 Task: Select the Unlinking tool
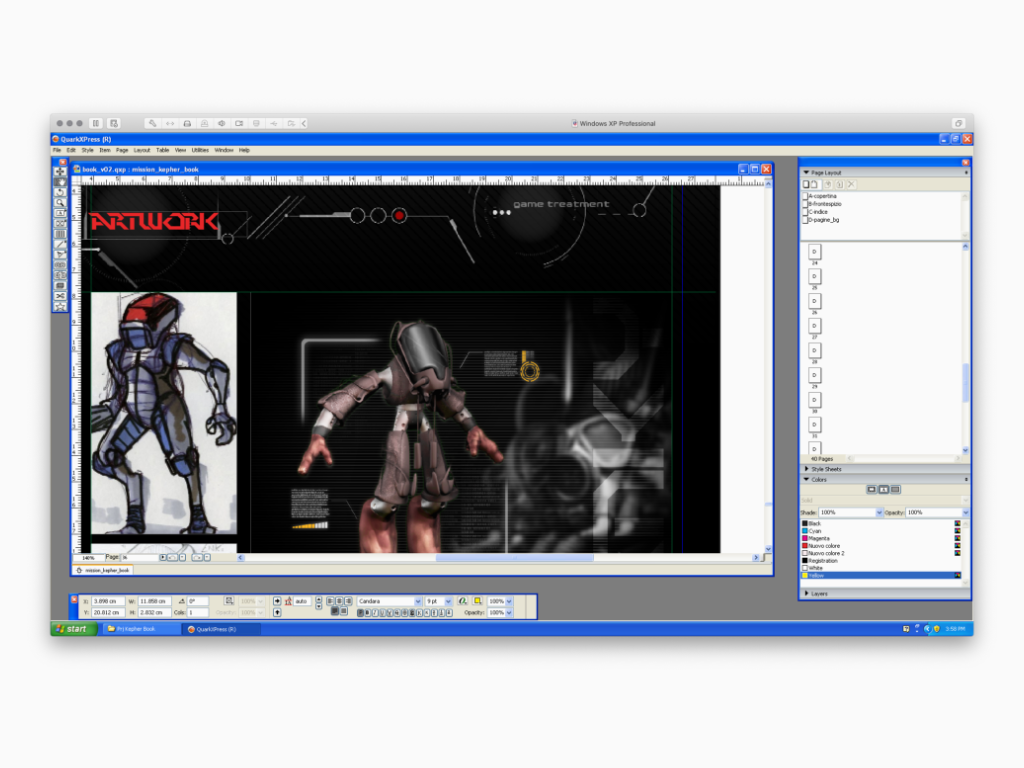[60, 276]
